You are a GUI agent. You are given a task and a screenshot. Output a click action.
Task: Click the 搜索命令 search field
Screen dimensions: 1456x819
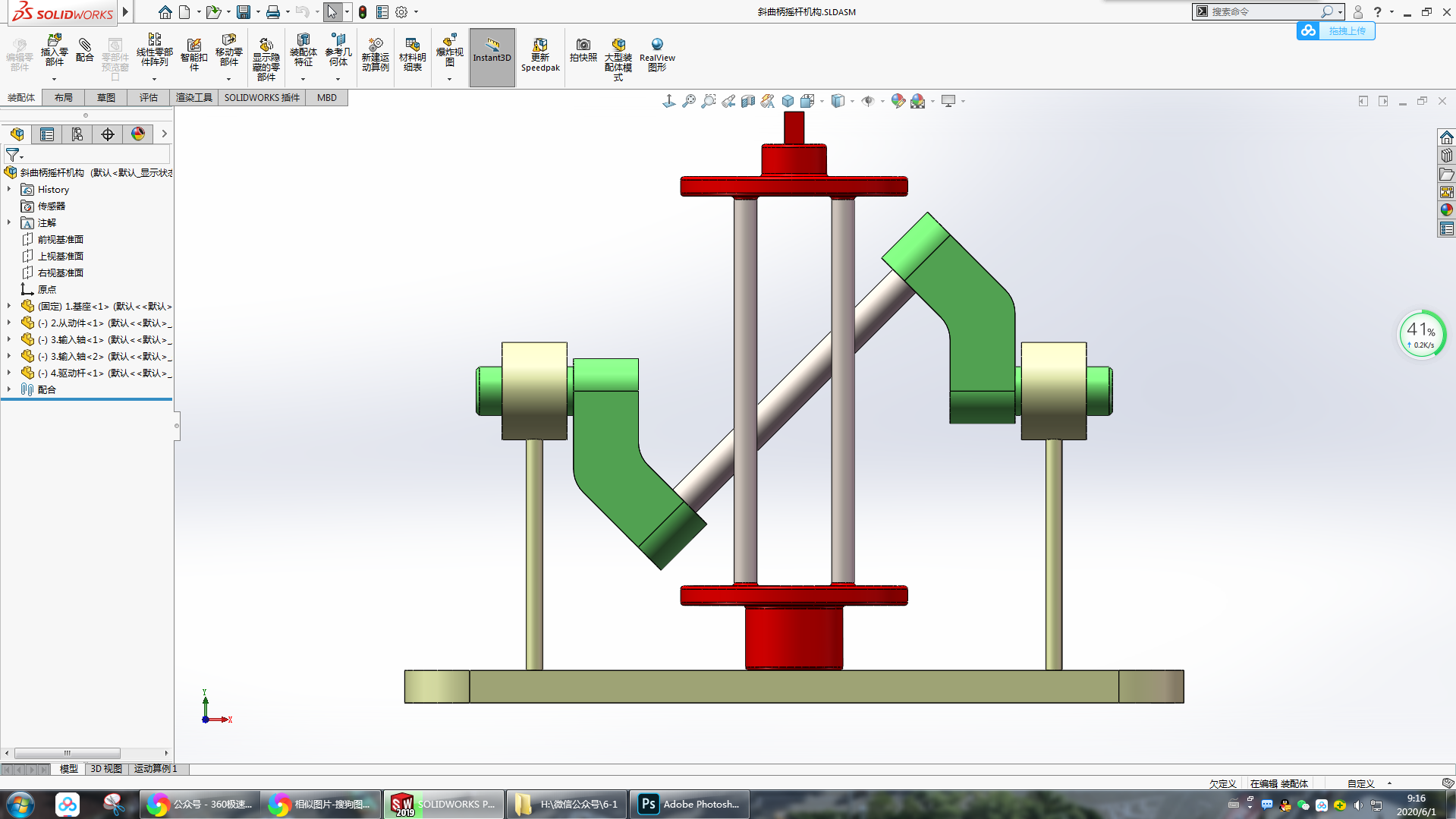(x=1263, y=11)
